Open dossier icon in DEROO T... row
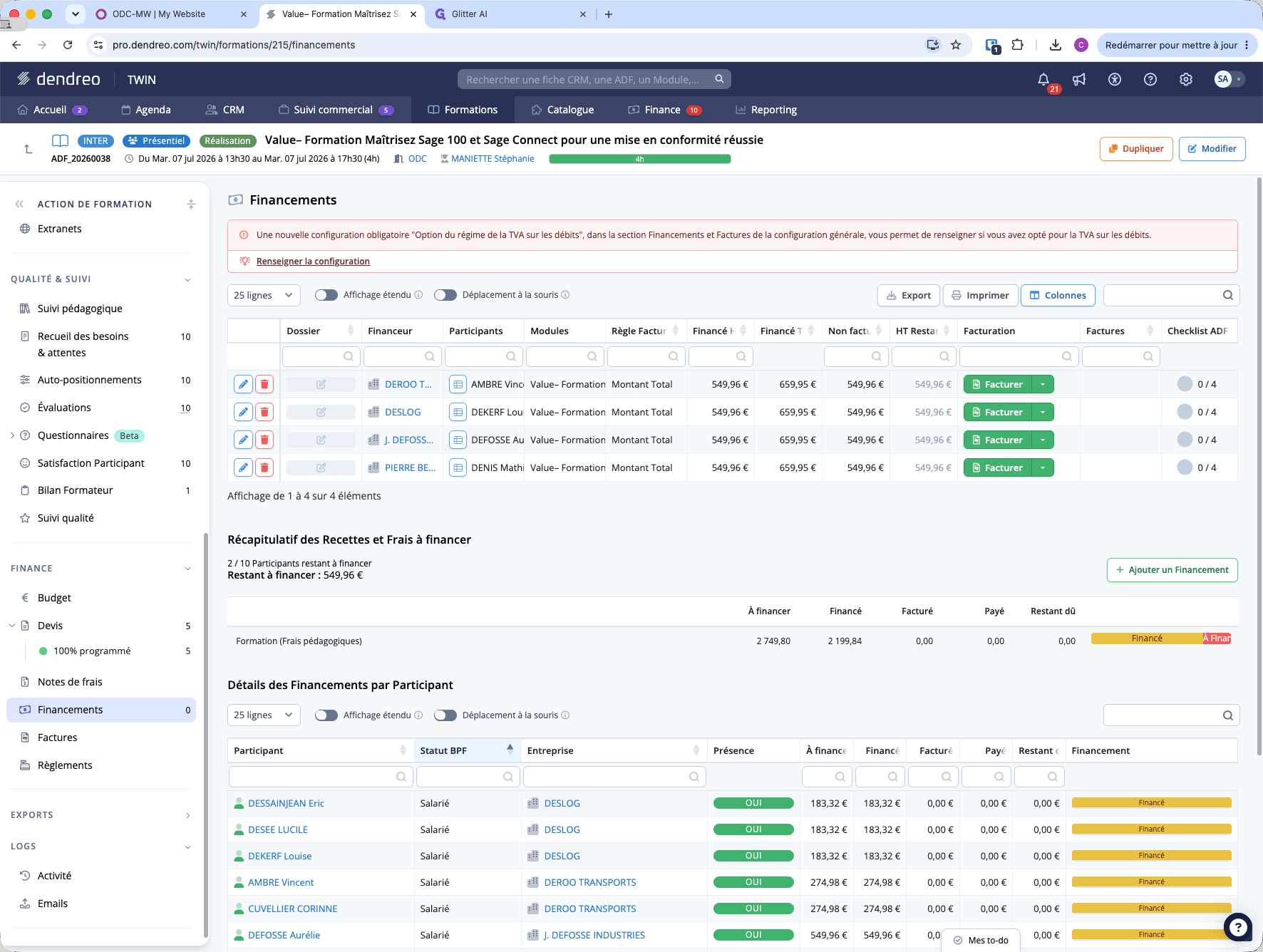Screen dimensions: 1263x952 coord(321,384)
